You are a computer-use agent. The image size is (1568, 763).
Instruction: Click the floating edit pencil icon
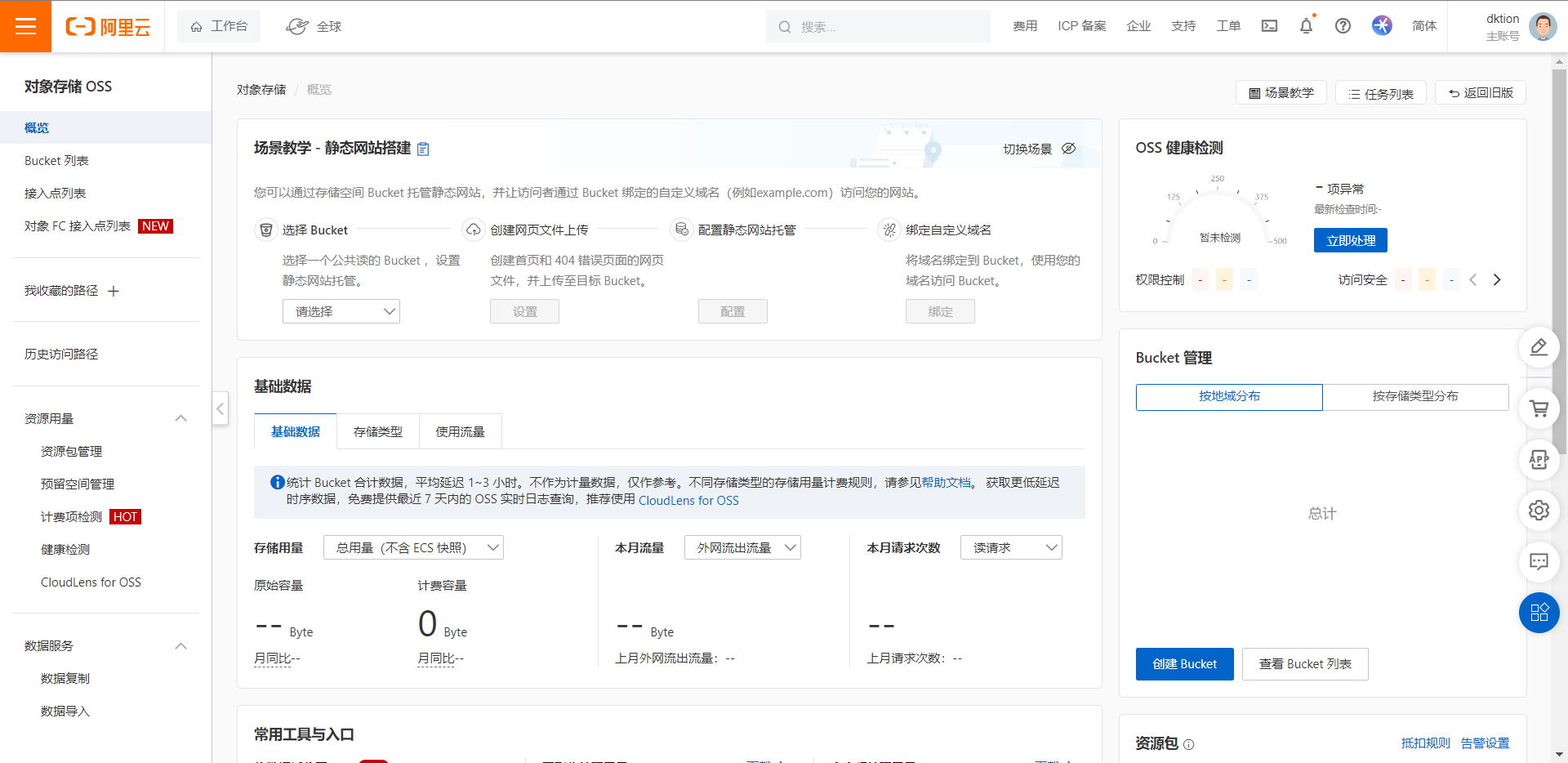coord(1539,347)
